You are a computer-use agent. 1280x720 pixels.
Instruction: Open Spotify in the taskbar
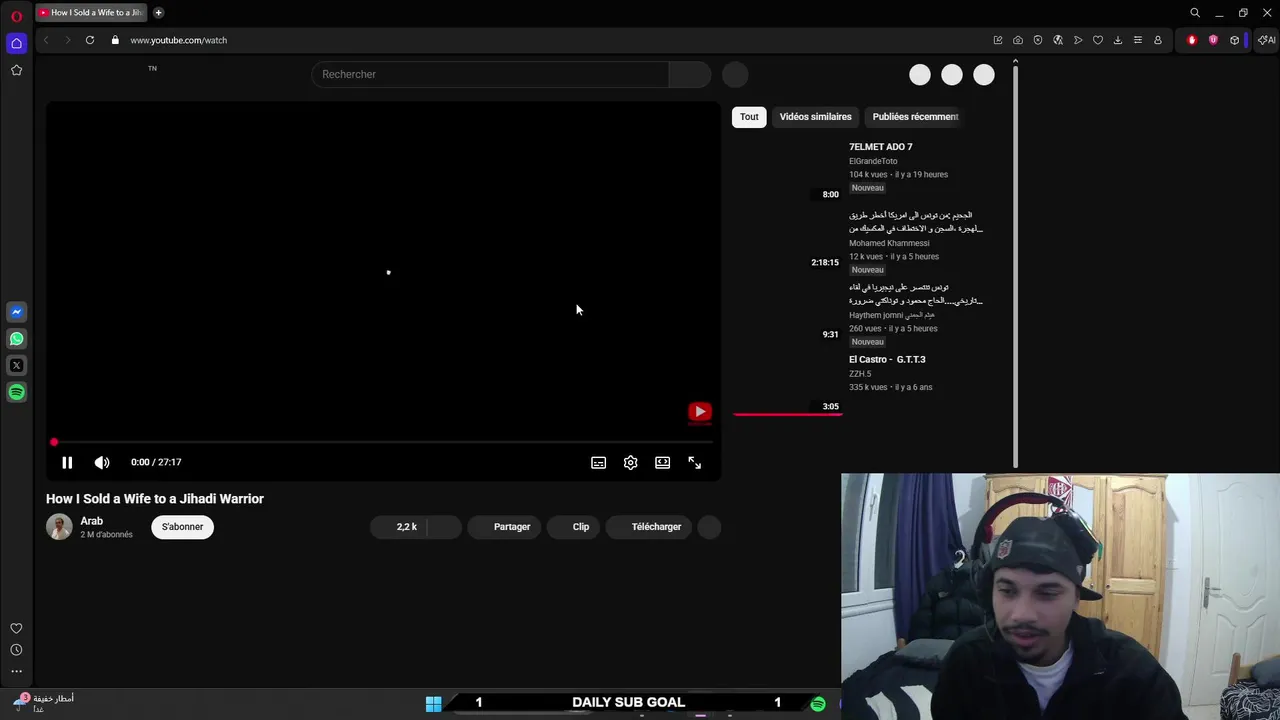(818, 704)
